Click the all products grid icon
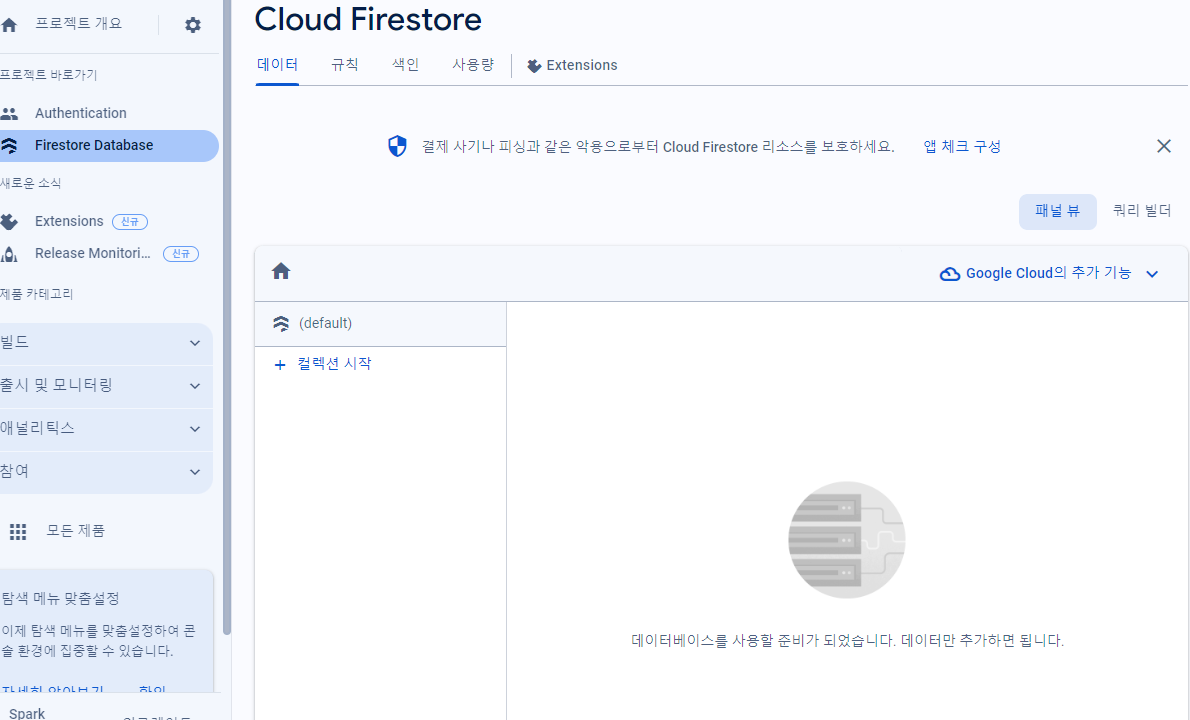This screenshot has height=720, width=1190. point(18,532)
